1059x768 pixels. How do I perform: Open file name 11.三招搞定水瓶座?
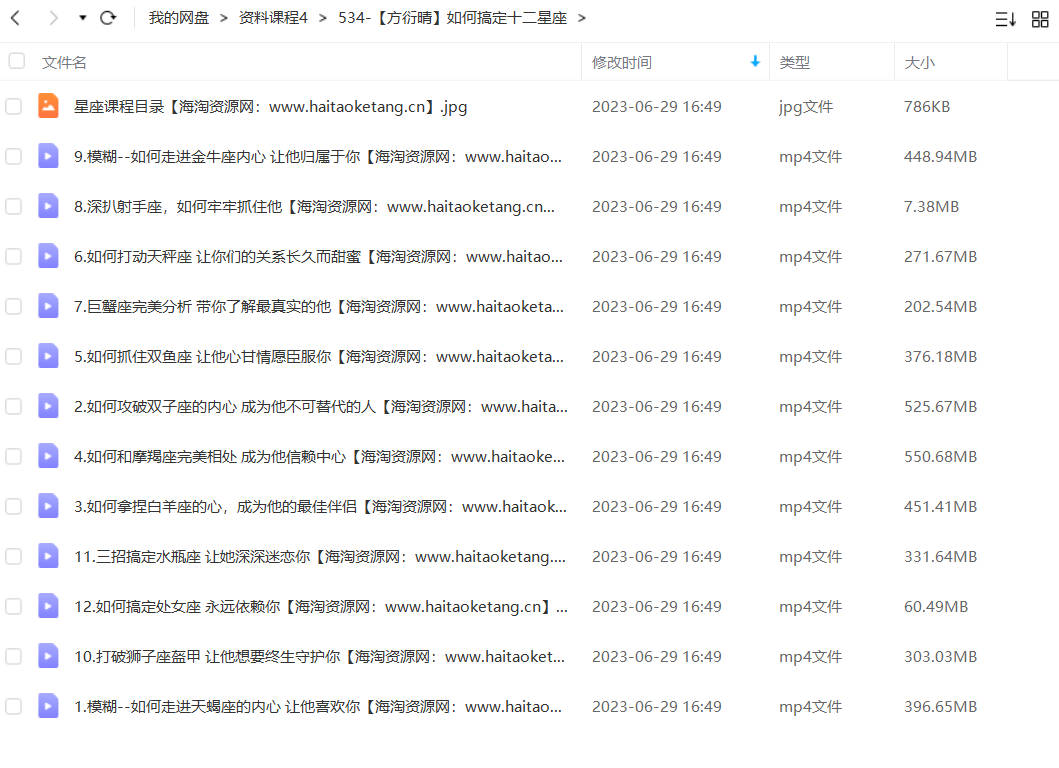(x=319, y=557)
